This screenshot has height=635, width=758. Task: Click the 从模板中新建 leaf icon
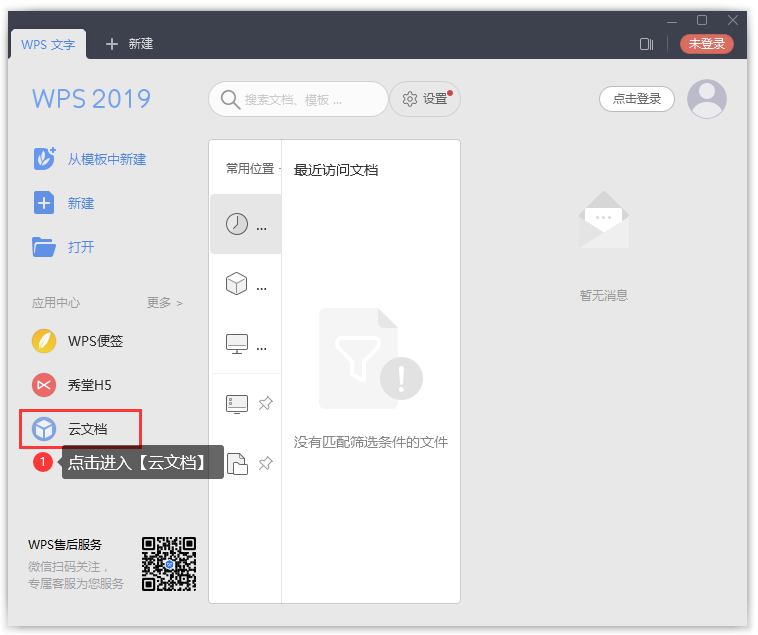tap(44, 159)
